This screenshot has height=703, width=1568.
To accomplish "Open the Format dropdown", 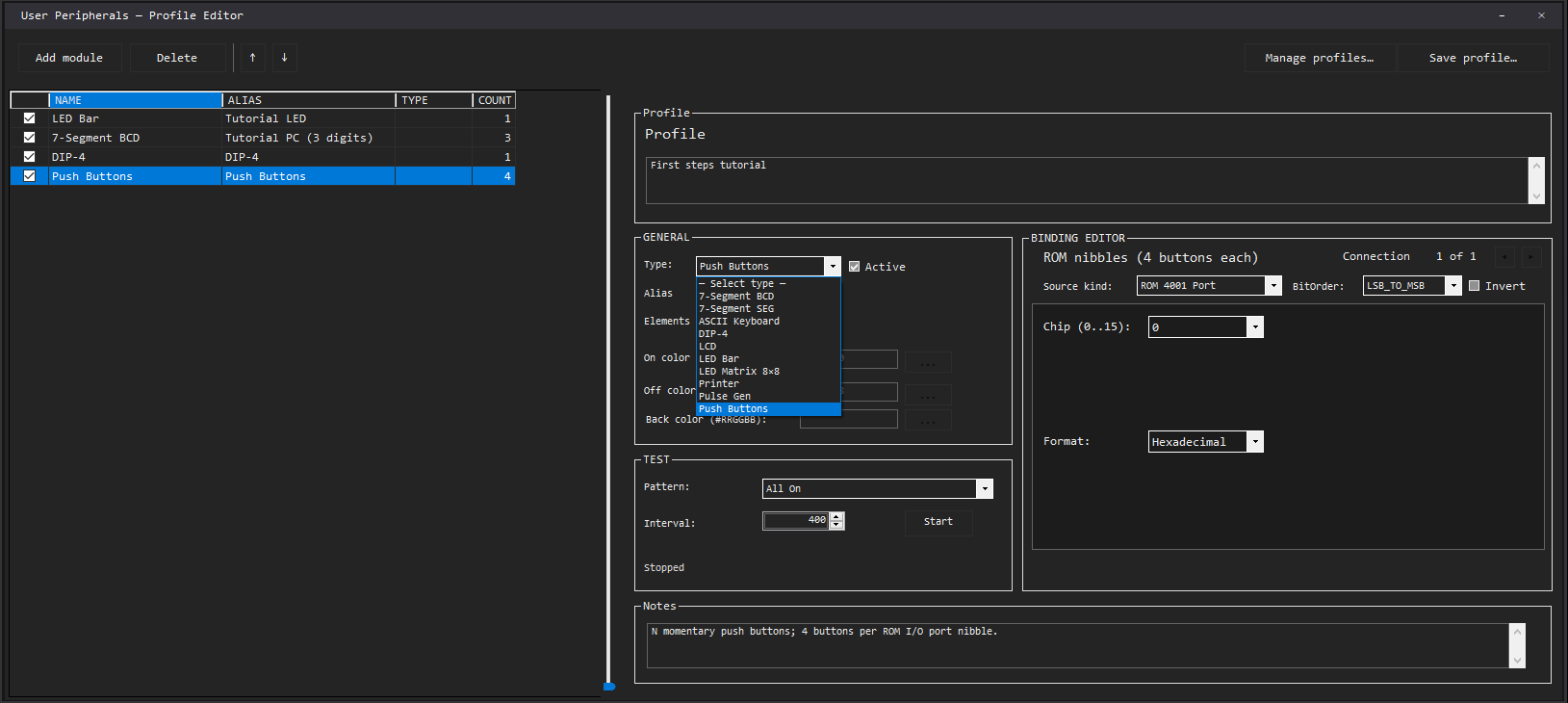I will click(x=1254, y=442).
